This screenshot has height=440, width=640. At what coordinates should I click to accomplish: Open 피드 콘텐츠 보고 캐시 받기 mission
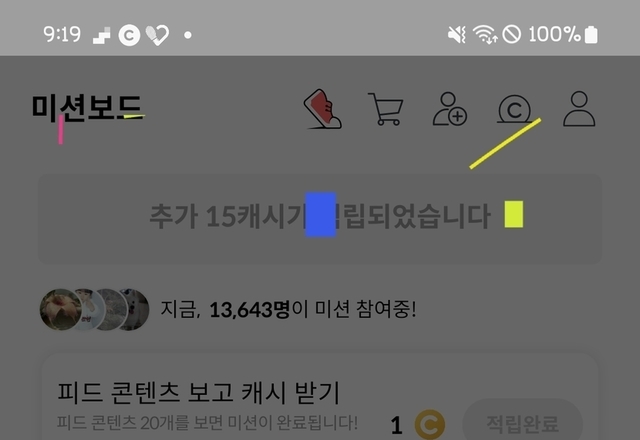click(x=198, y=393)
